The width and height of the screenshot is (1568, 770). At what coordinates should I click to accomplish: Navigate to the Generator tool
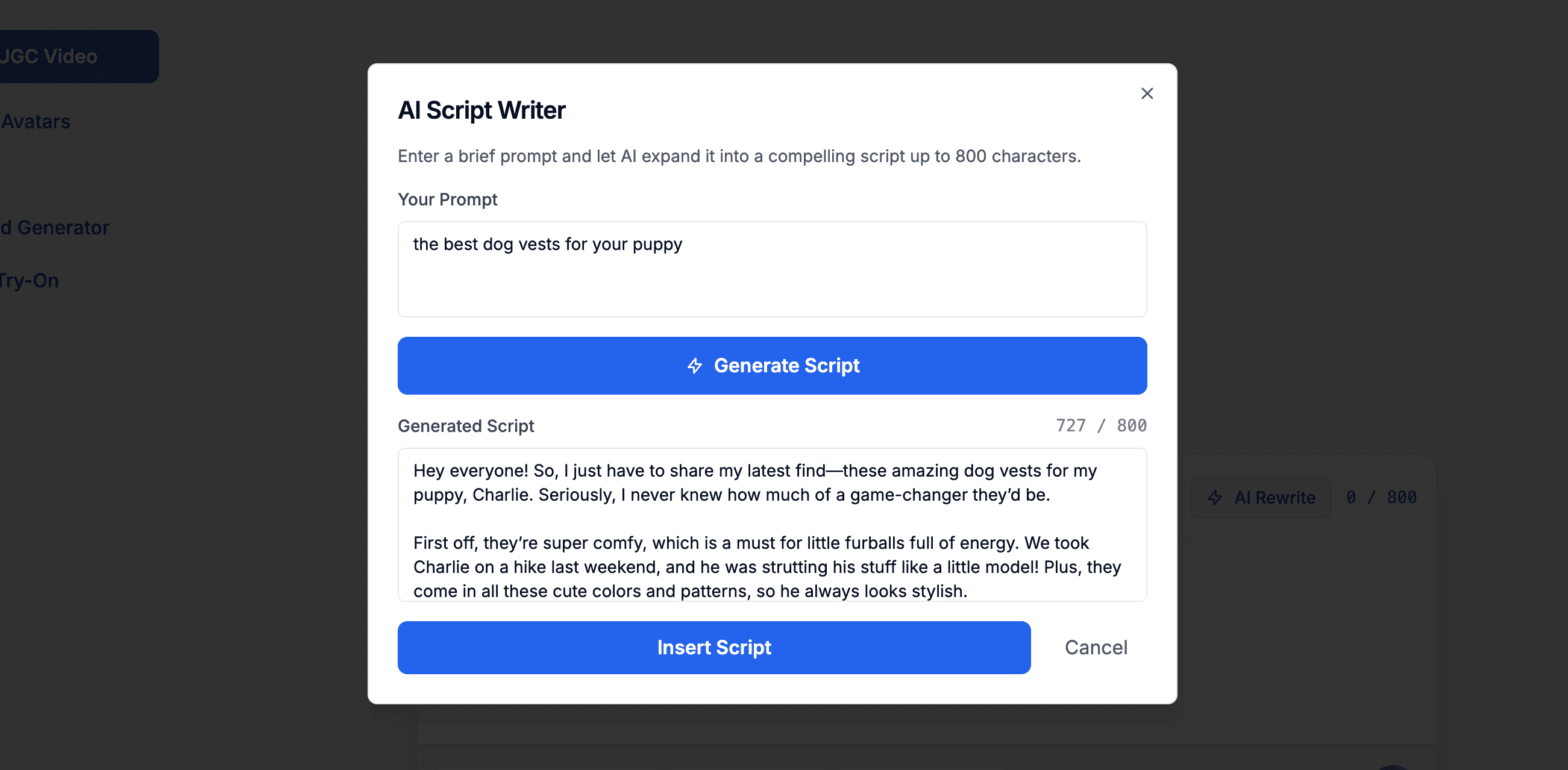click(x=55, y=227)
